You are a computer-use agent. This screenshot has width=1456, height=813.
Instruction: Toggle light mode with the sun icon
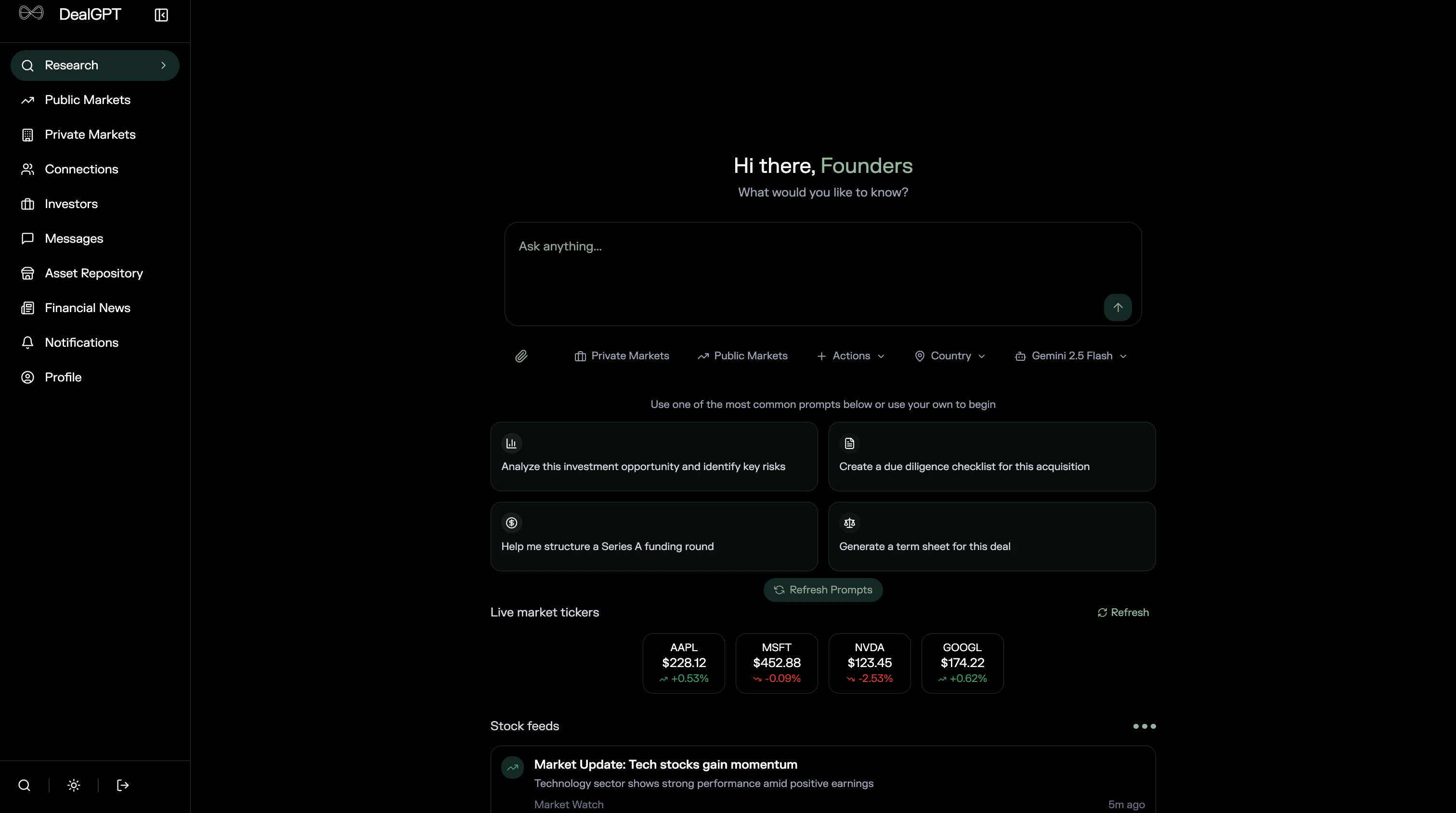click(74, 785)
